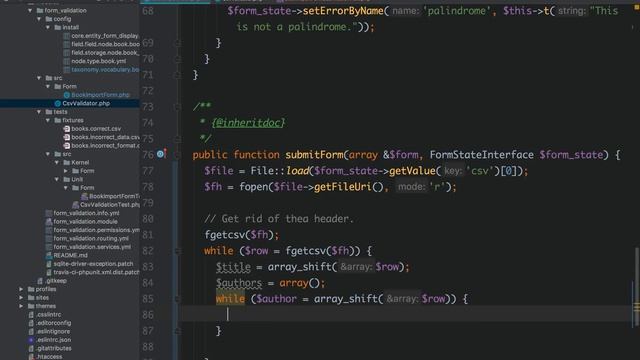The height and width of the screenshot is (360, 640).
Task: Collapse the Unit folder
Action: point(57,179)
